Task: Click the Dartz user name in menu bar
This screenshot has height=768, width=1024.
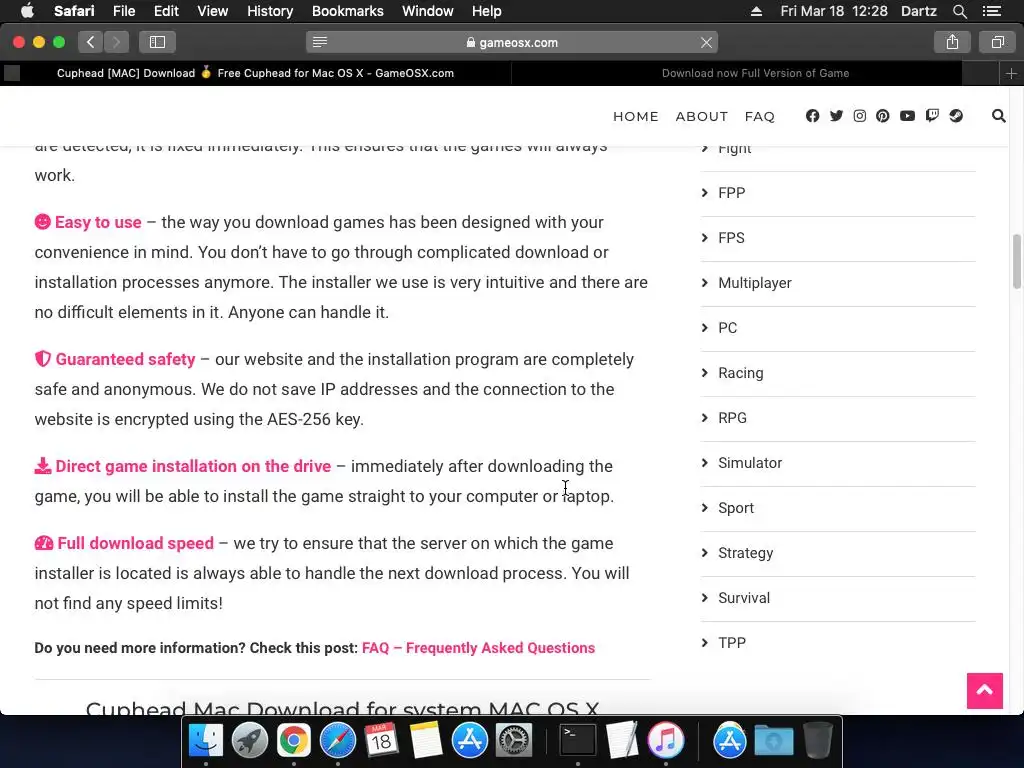Action: 918,11
